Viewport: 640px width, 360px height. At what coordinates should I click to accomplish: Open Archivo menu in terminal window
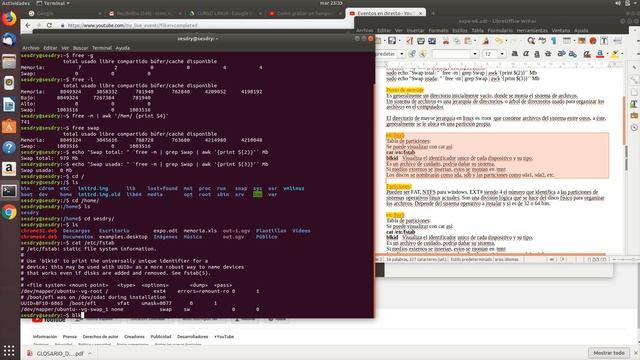pyautogui.click(x=31, y=48)
